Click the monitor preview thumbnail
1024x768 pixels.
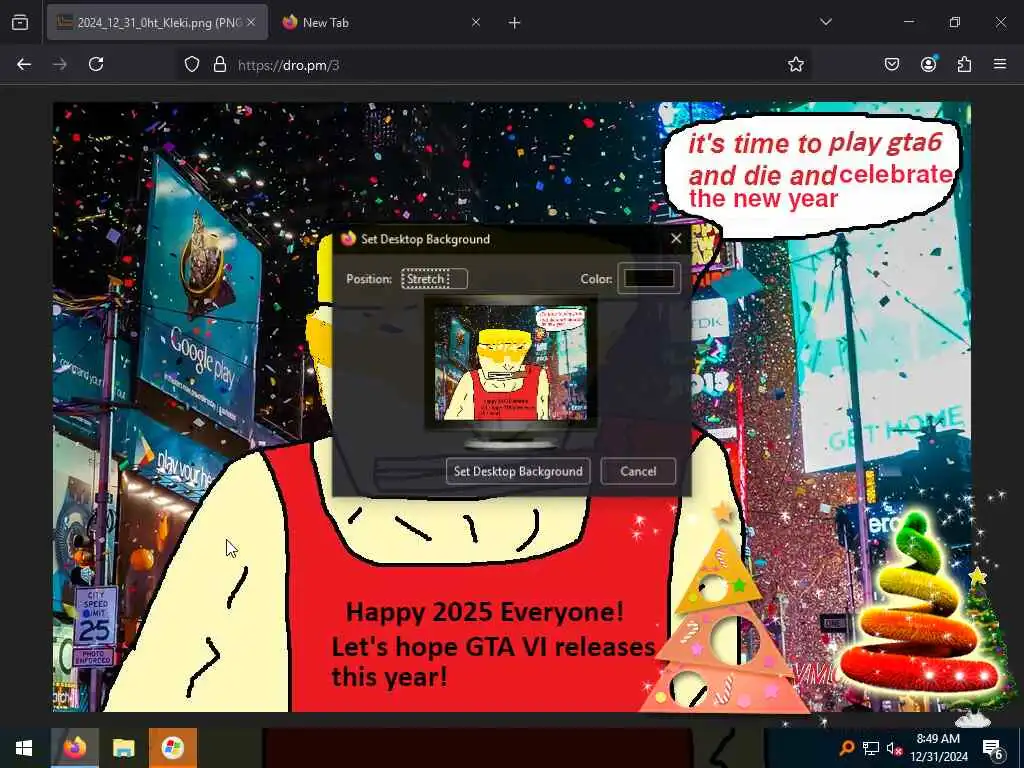tap(511, 362)
